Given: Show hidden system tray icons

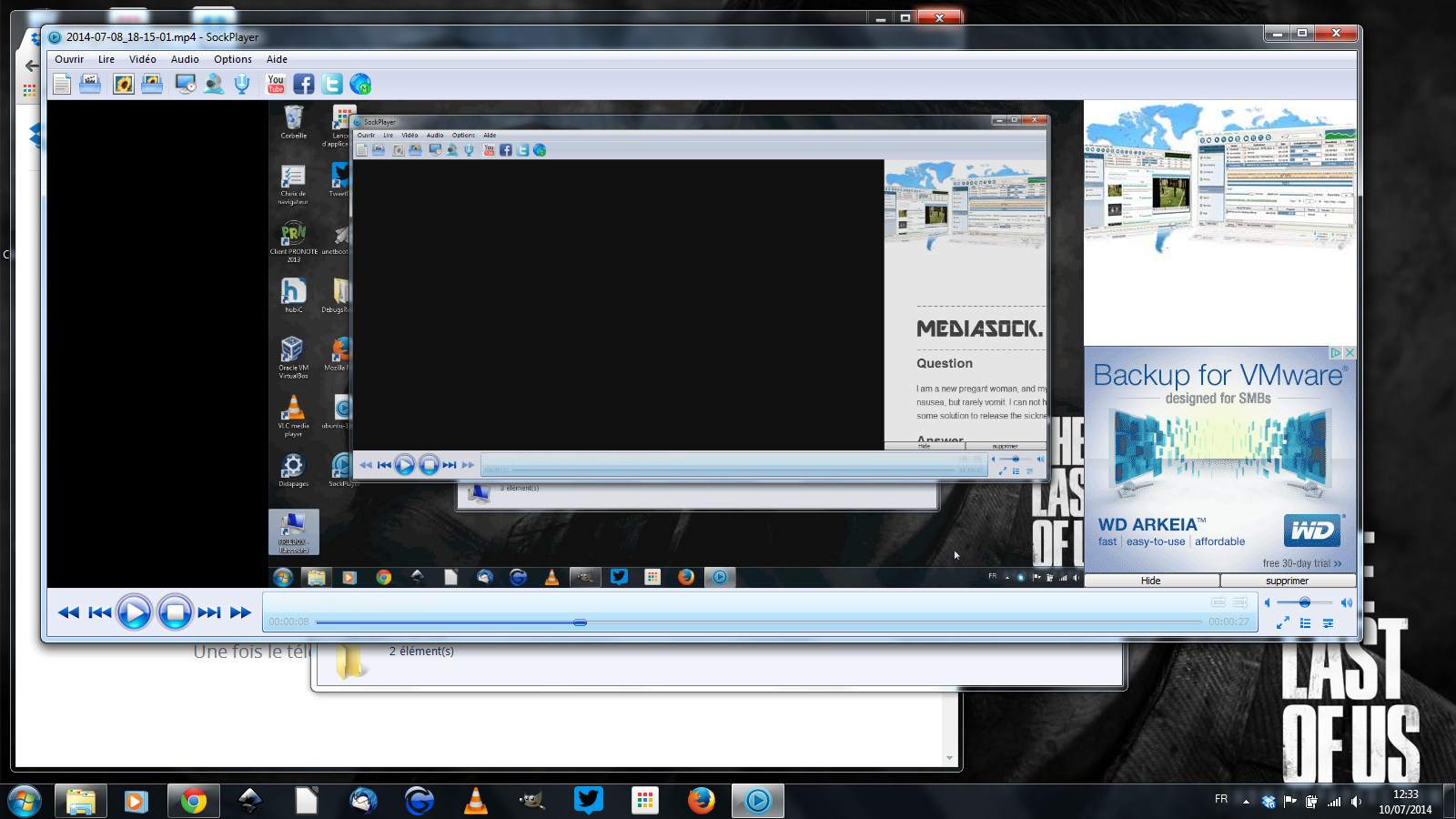Looking at the screenshot, I should (x=1246, y=802).
